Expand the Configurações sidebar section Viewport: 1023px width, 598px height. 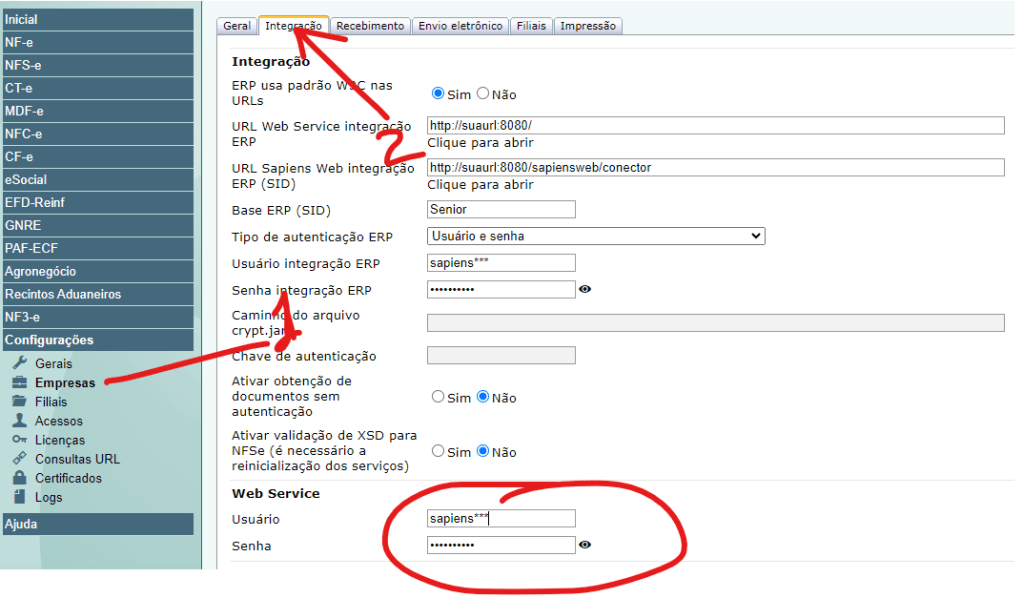coord(97,340)
